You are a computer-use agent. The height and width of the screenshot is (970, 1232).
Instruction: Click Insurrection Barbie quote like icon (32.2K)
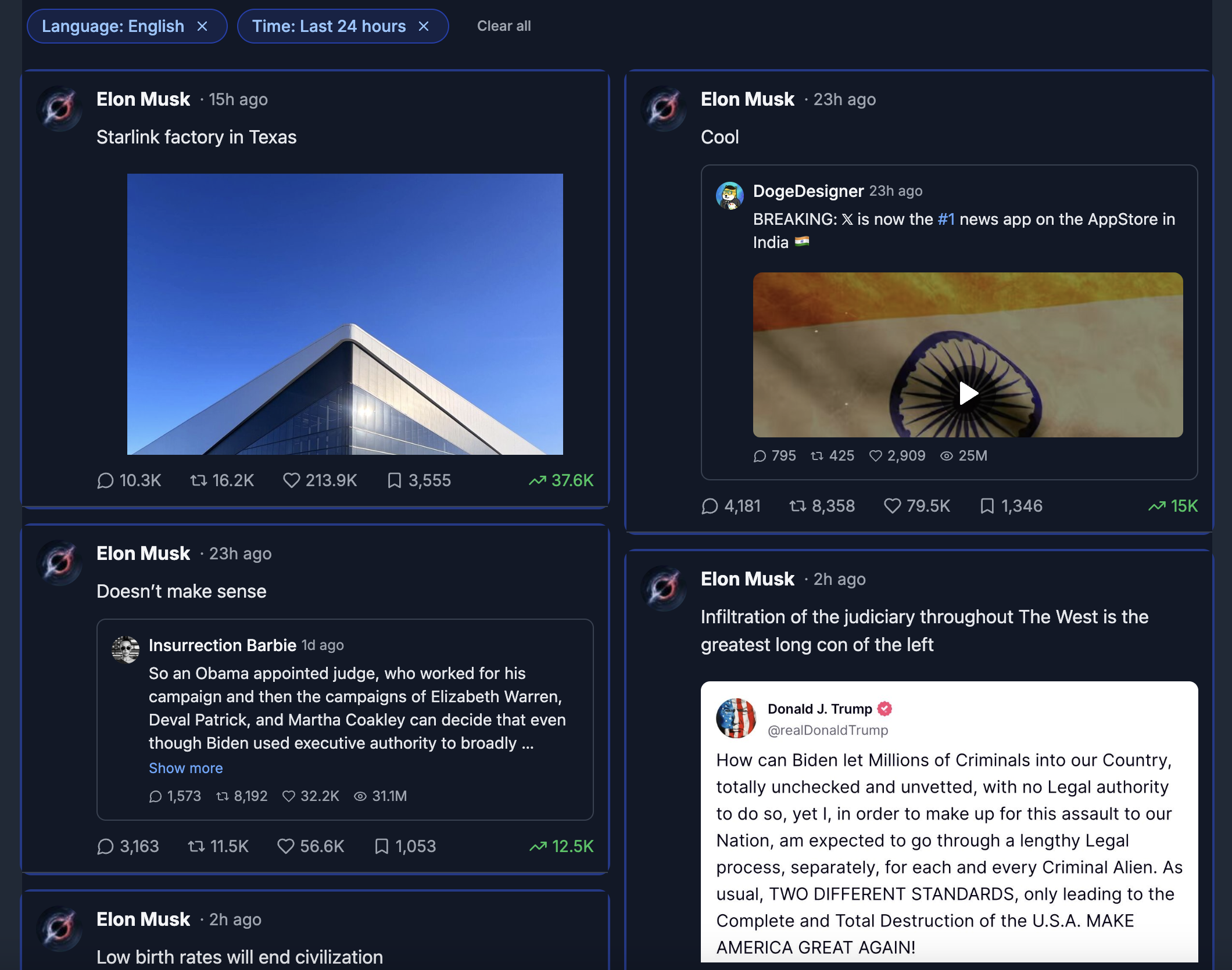pyautogui.click(x=289, y=796)
